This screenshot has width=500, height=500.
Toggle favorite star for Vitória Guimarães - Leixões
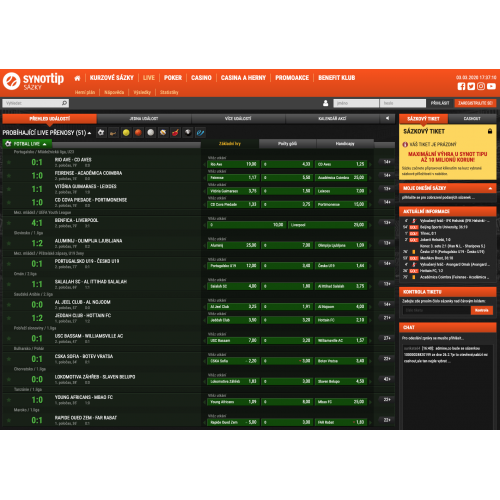click(9, 189)
